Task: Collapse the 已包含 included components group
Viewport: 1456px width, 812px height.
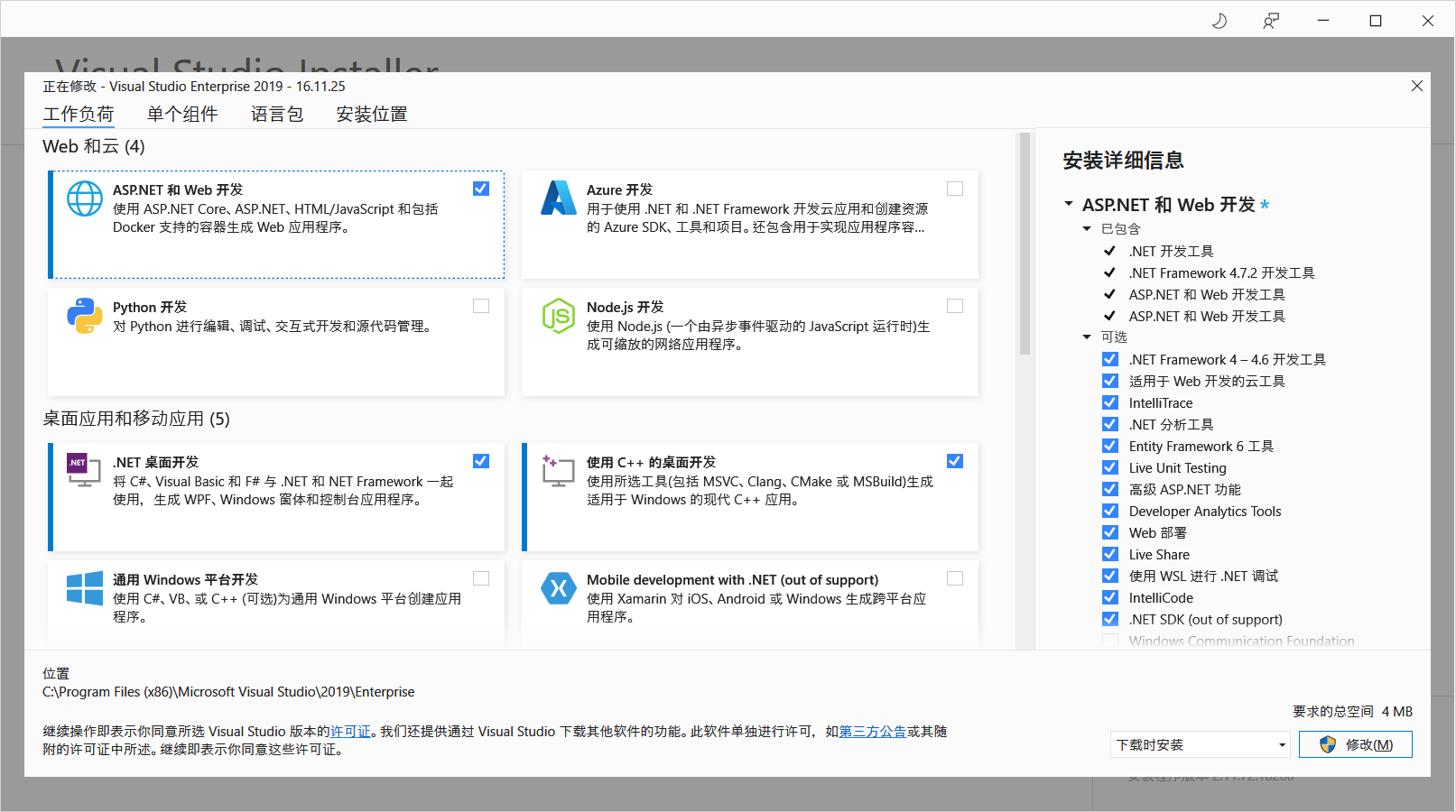Action: pyautogui.click(x=1087, y=229)
